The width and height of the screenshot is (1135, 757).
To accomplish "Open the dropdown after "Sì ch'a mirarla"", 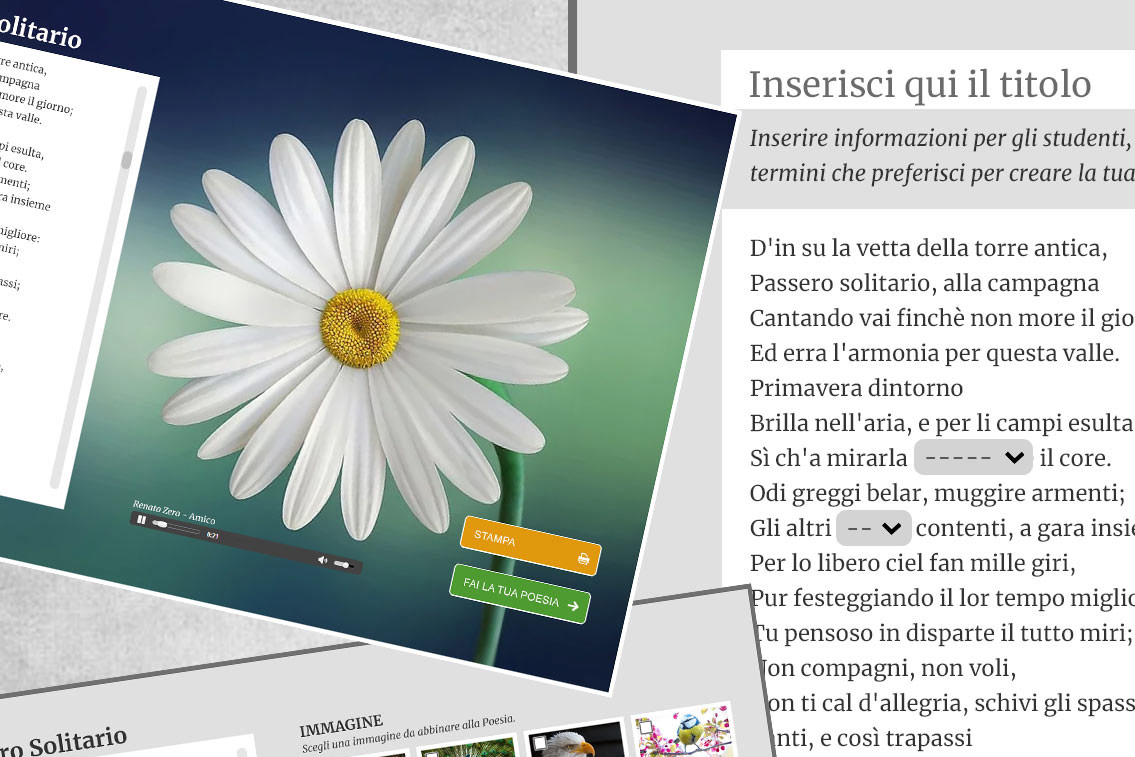I will coord(974,457).
